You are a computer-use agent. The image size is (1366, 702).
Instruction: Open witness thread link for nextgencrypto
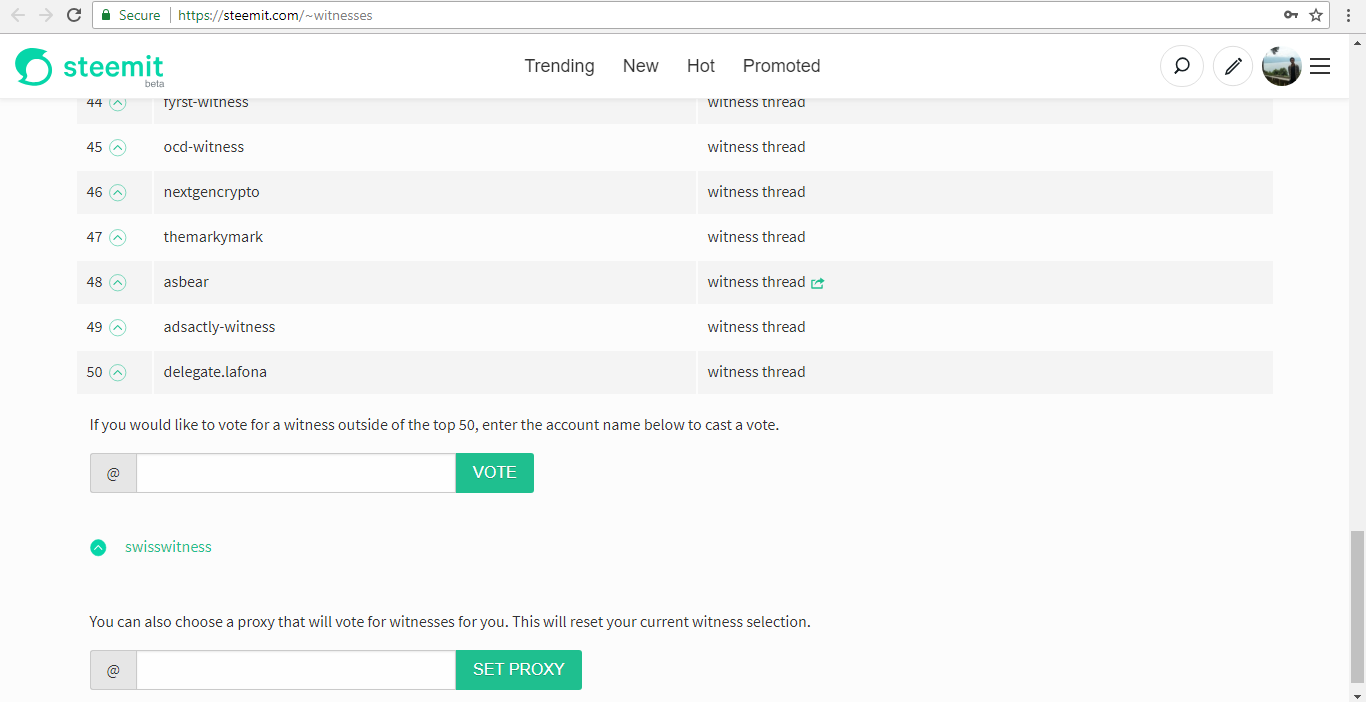pos(756,192)
